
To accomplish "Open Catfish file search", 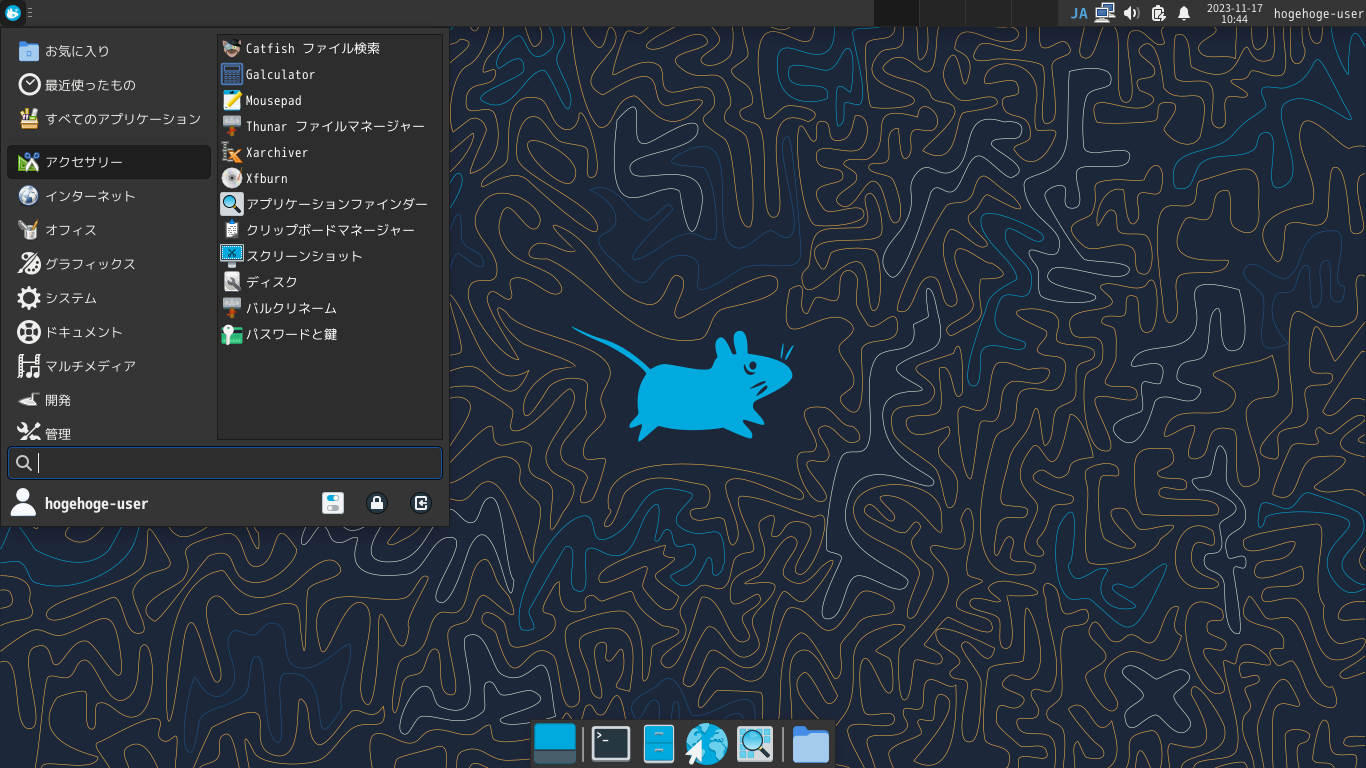I will pos(330,48).
